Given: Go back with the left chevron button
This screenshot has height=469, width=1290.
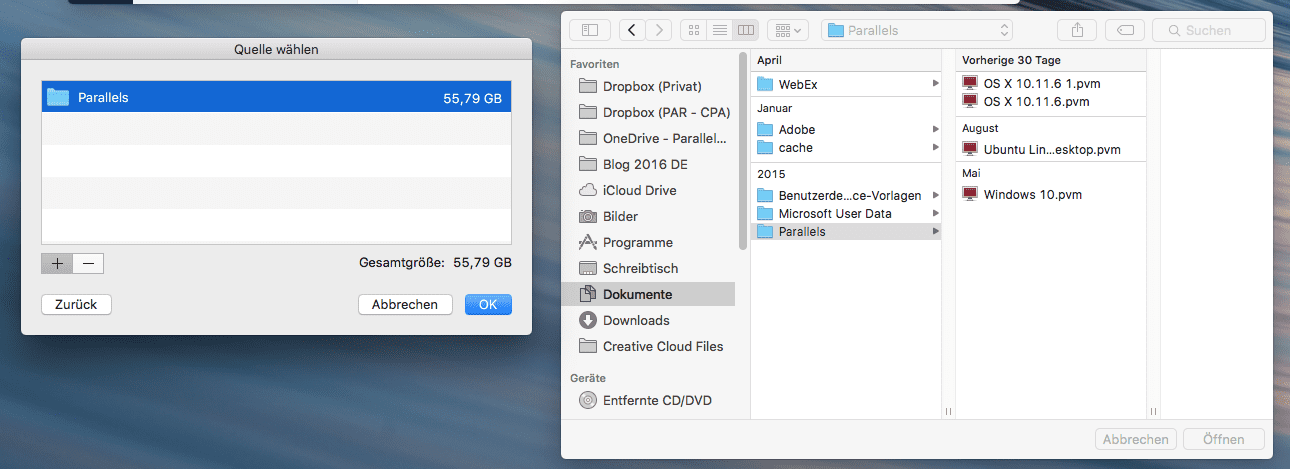Looking at the screenshot, I should click(x=632, y=30).
